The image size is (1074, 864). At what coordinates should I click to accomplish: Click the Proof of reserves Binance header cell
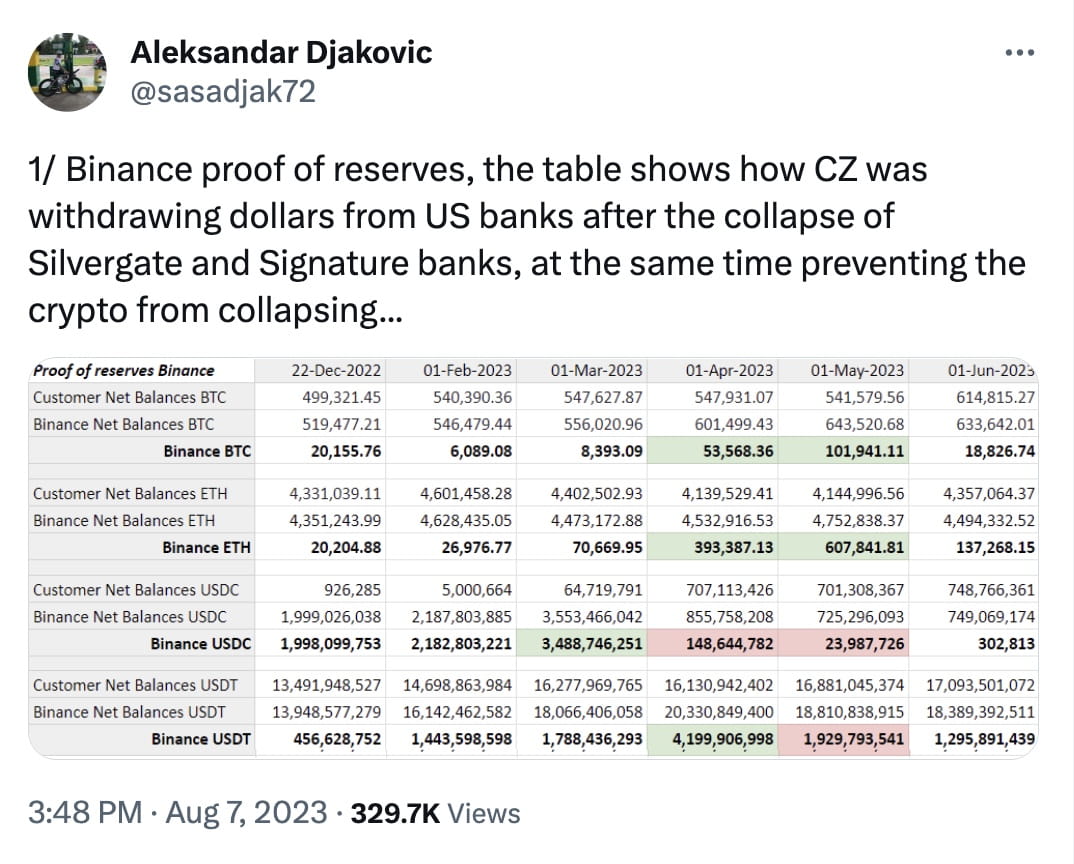[115, 370]
